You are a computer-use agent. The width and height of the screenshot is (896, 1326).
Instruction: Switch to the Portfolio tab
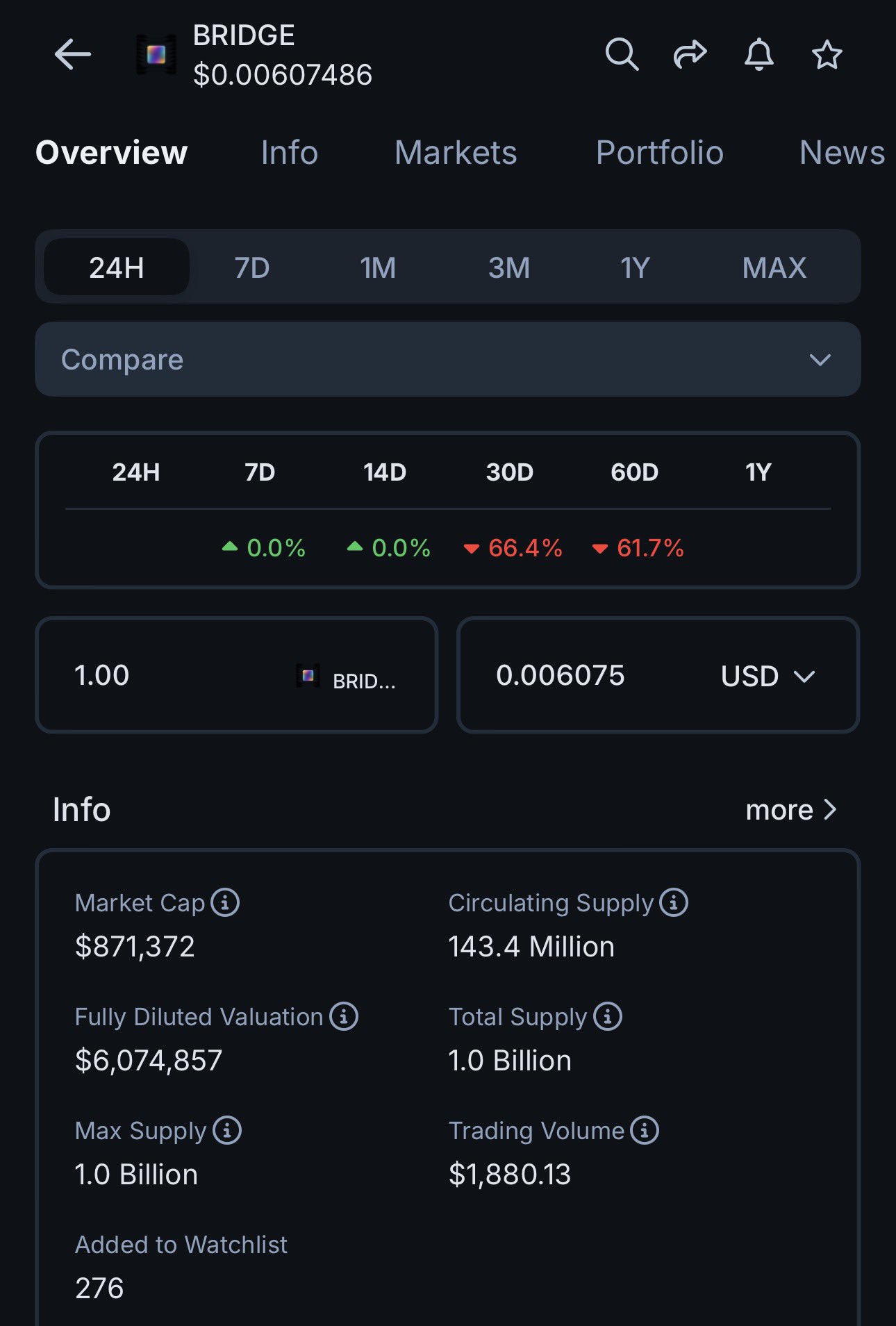coord(659,153)
